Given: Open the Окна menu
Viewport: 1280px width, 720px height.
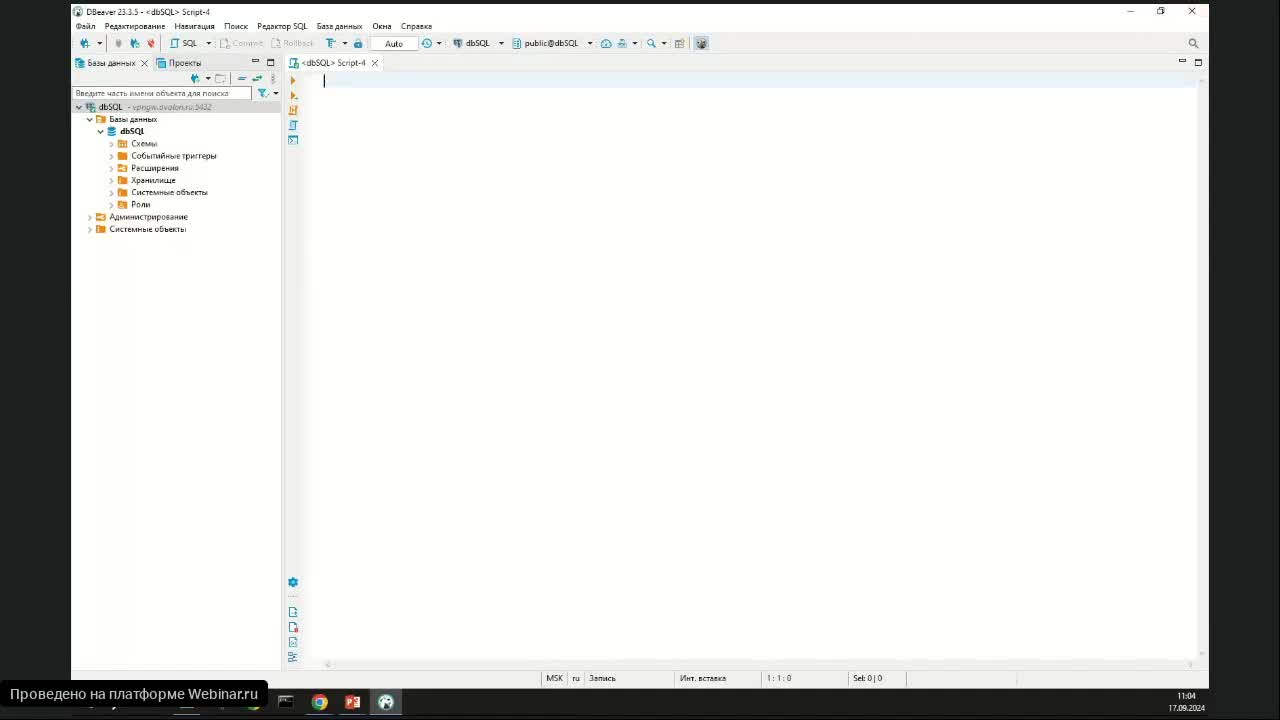Looking at the screenshot, I should click(382, 26).
